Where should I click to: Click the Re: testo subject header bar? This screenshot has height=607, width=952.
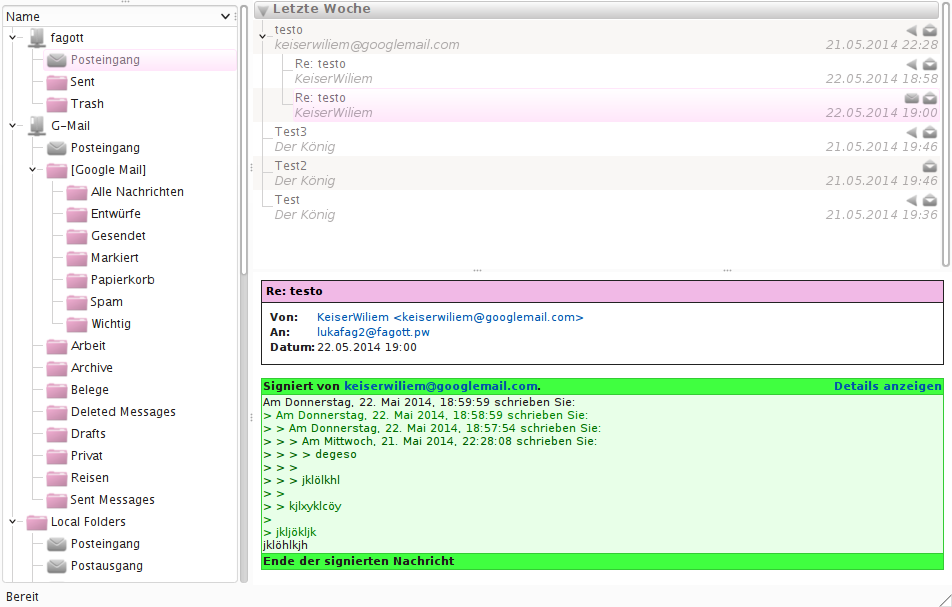click(602, 291)
